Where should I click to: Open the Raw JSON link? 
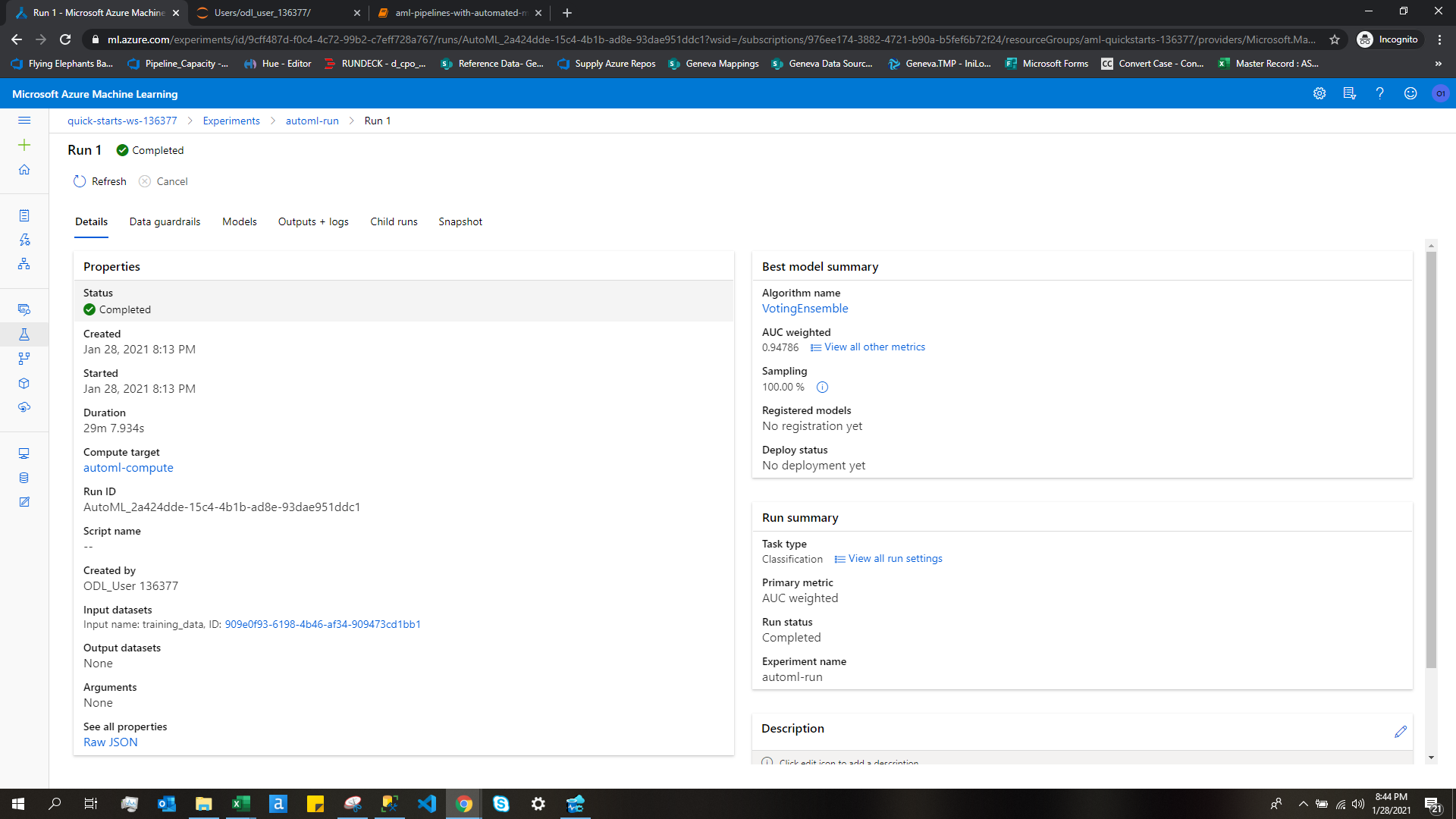click(111, 742)
